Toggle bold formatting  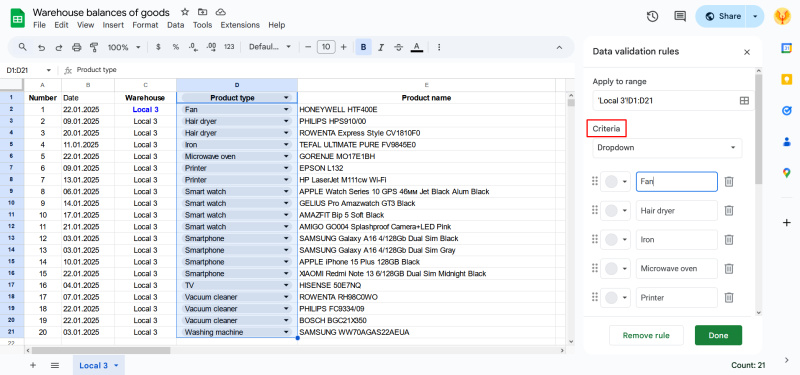pos(363,47)
